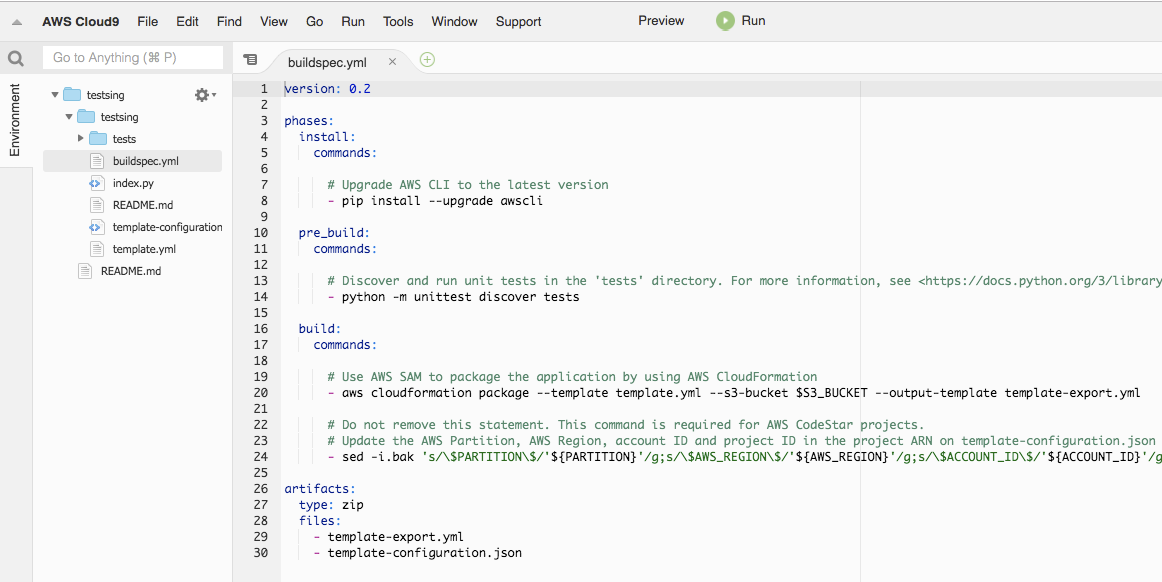Screen dimensions: 1162x582
Task: Click the 'version: 0.2' code line
Action: pyautogui.click(x=328, y=89)
